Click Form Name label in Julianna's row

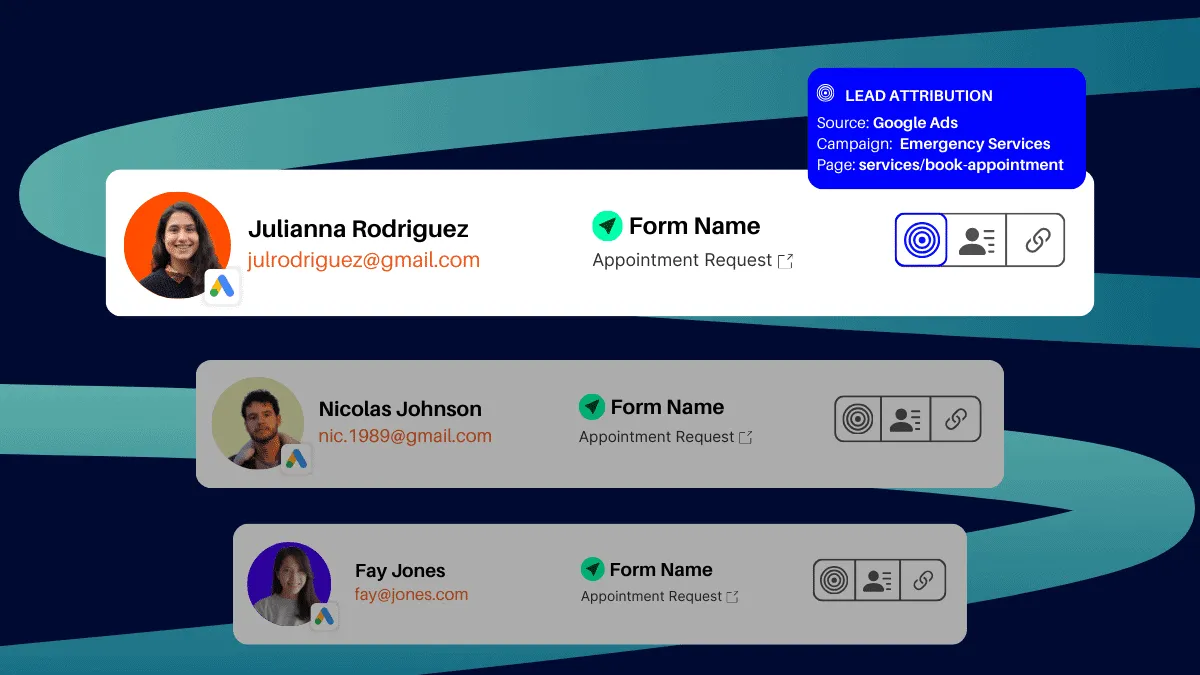click(x=695, y=226)
